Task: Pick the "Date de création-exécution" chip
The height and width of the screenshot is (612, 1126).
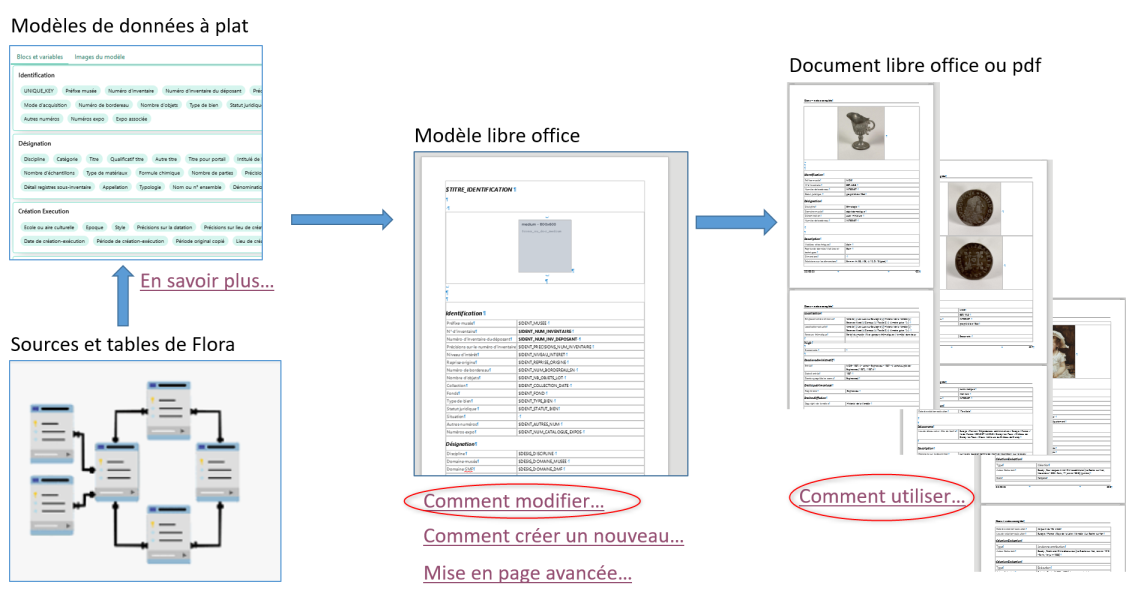Action: pos(55,241)
